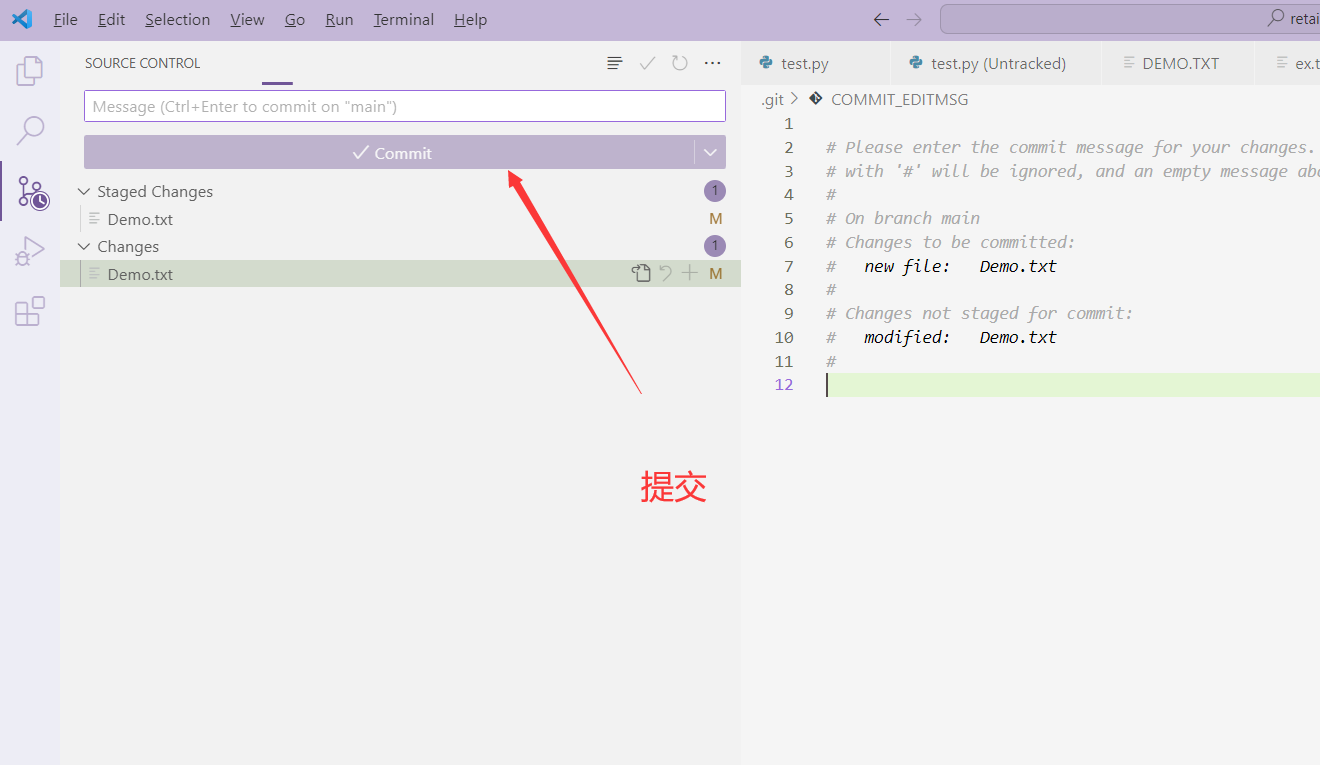Click the commit checkmark in panel header
This screenshot has height=765, width=1320.
tap(646, 62)
